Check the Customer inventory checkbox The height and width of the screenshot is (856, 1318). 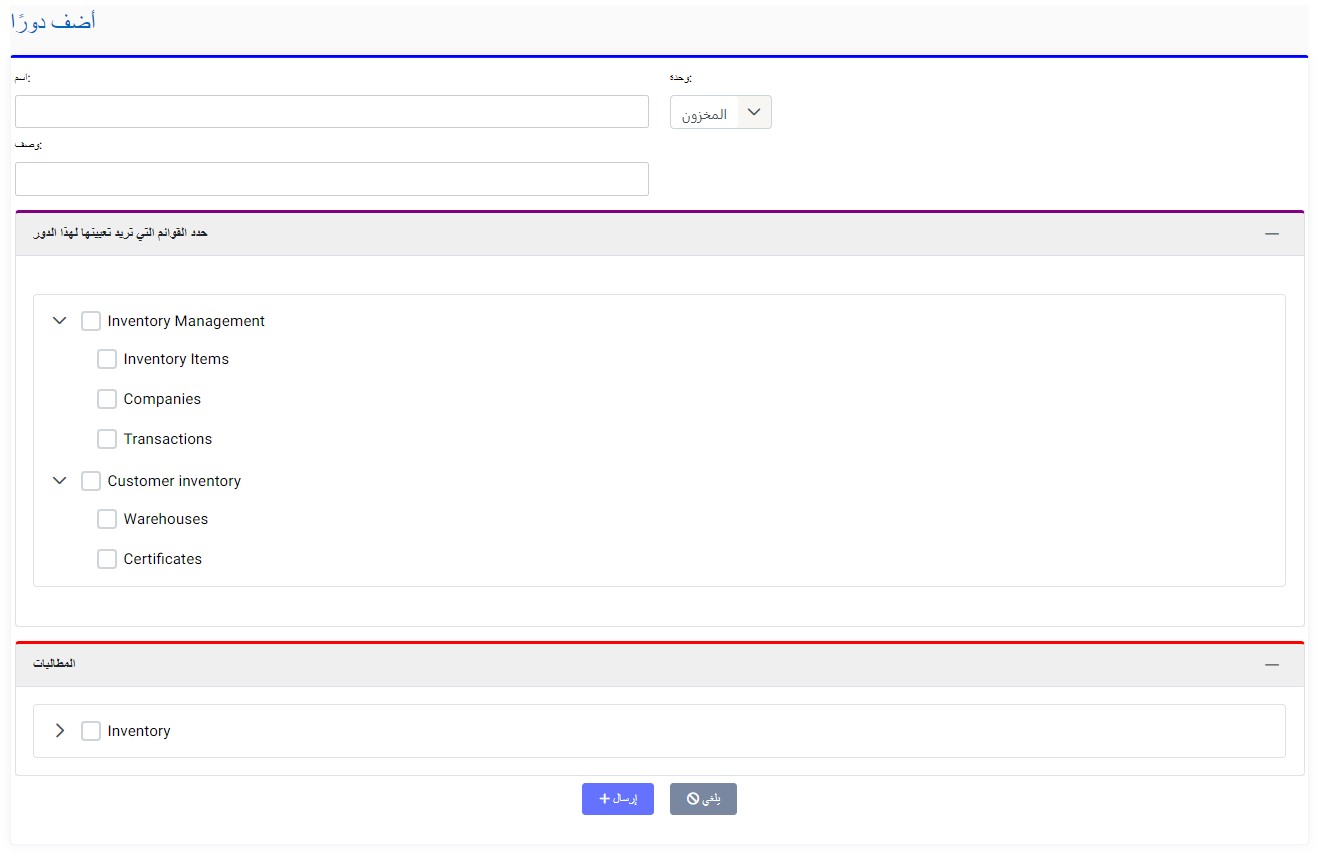tap(91, 481)
